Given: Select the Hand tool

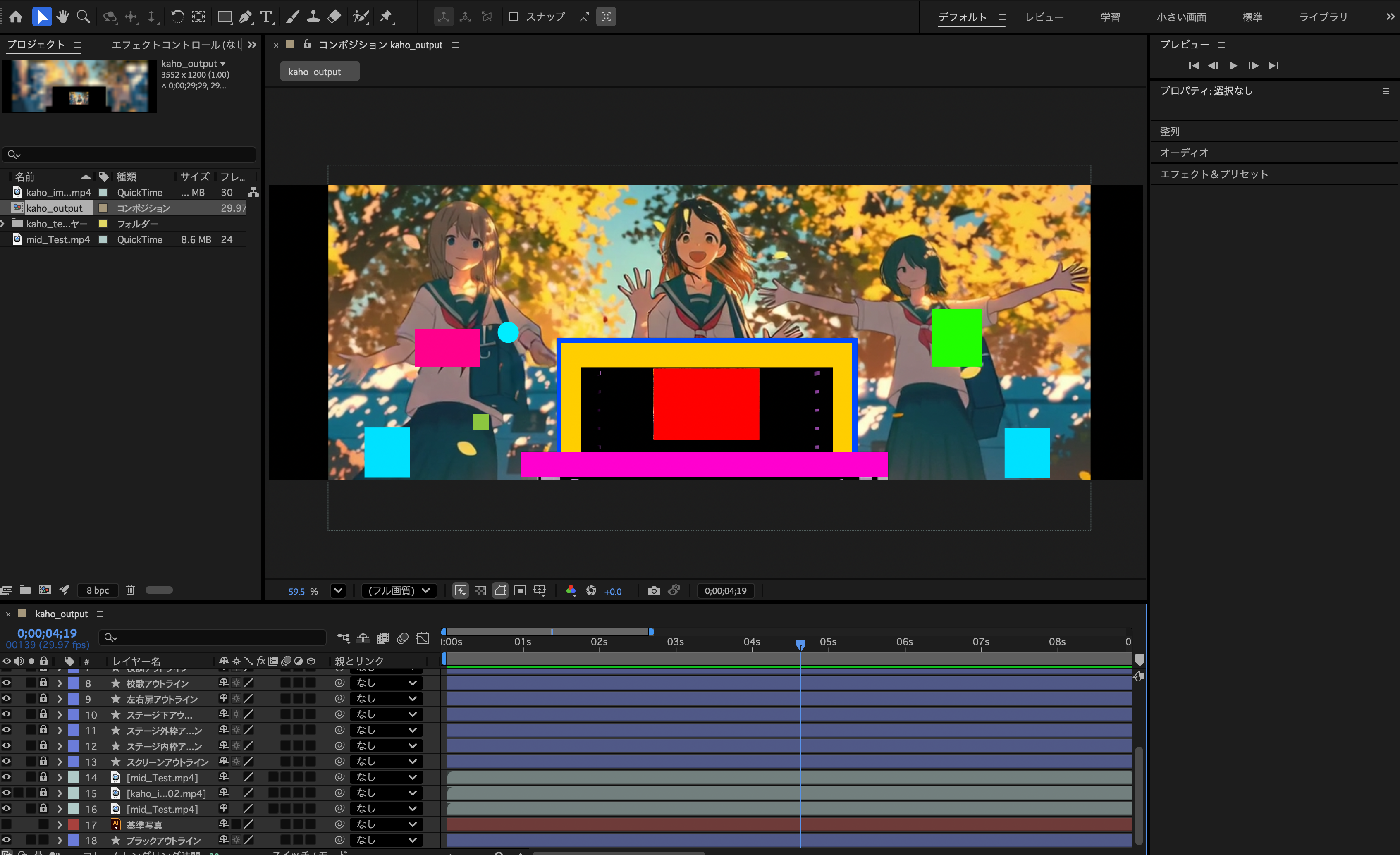Looking at the screenshot, I should pyautogui.click(x=62, y=17).
